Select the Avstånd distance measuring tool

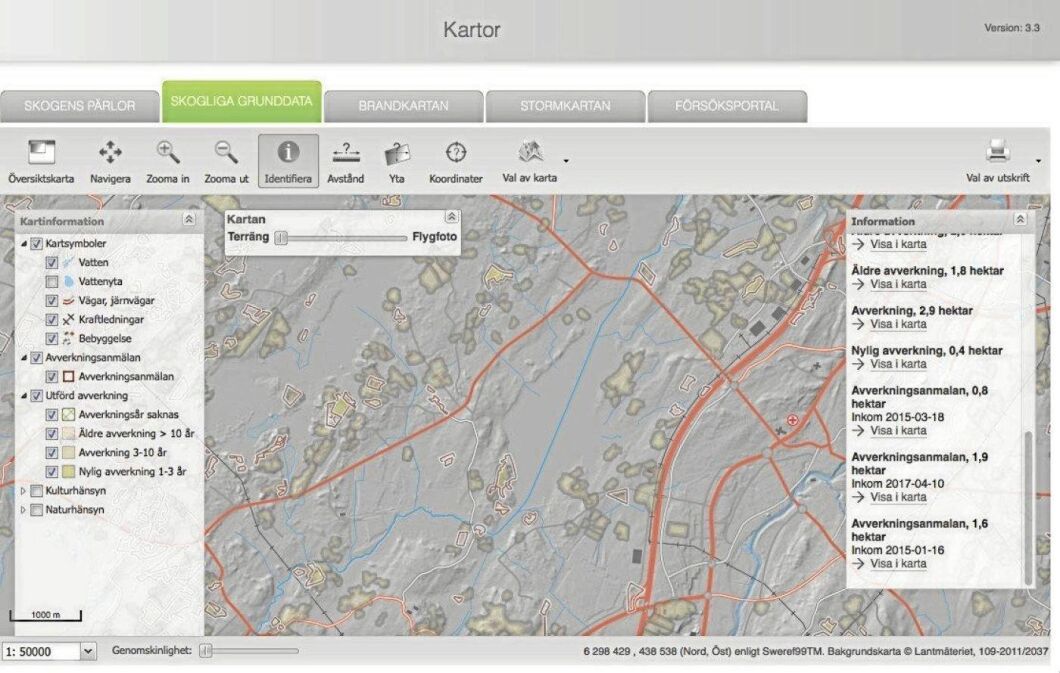[346, 153]
